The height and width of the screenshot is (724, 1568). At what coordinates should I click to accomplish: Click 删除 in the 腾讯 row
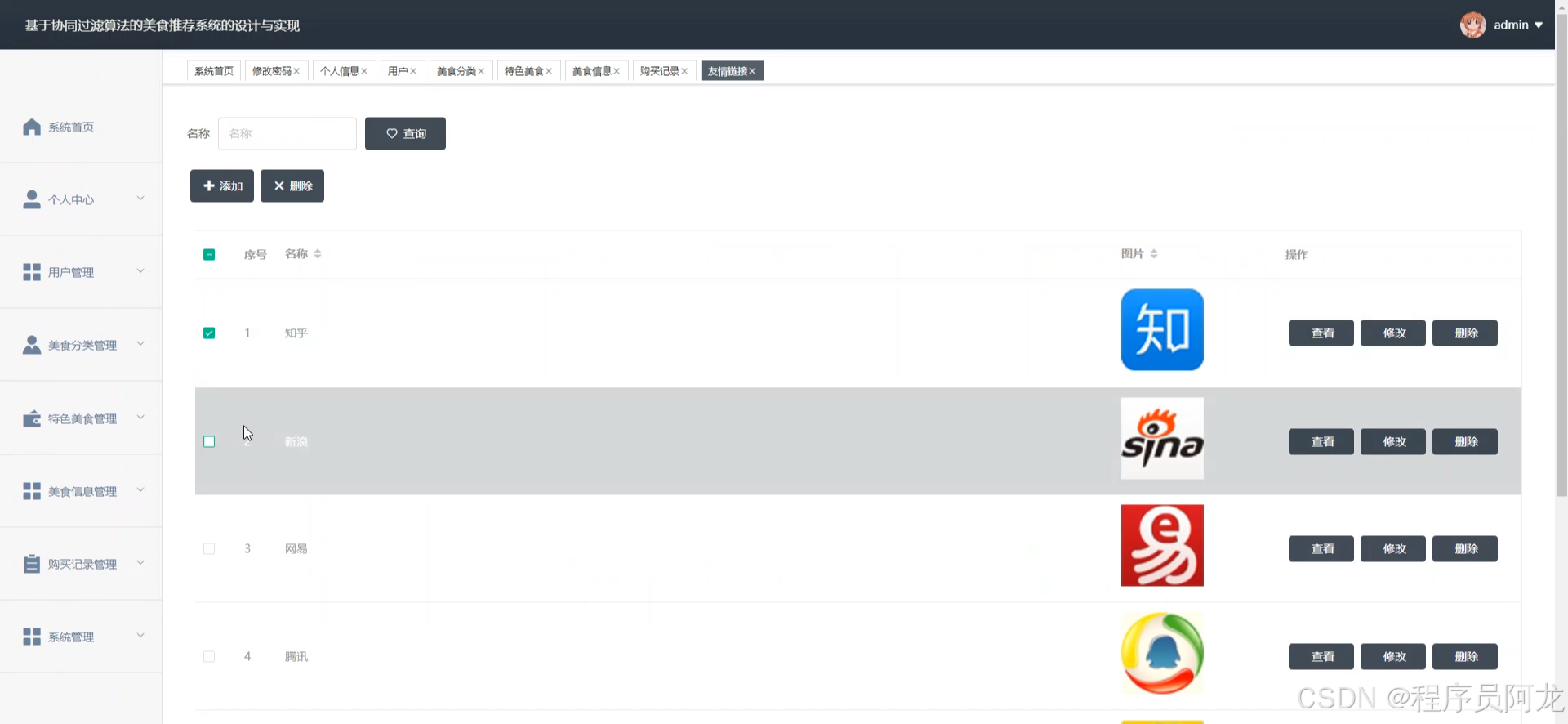click(x=1465, y=656)
